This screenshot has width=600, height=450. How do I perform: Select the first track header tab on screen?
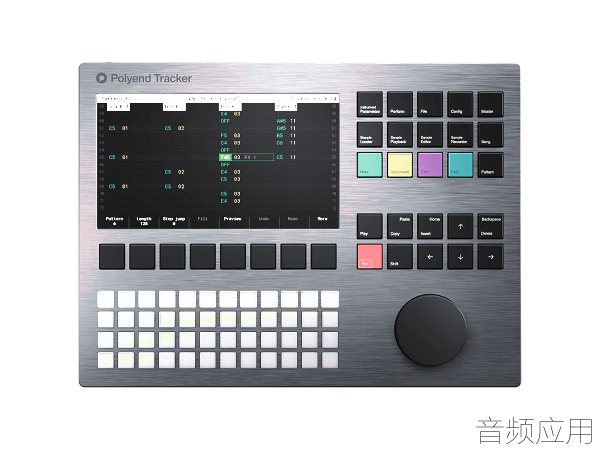tap(118, 106)
